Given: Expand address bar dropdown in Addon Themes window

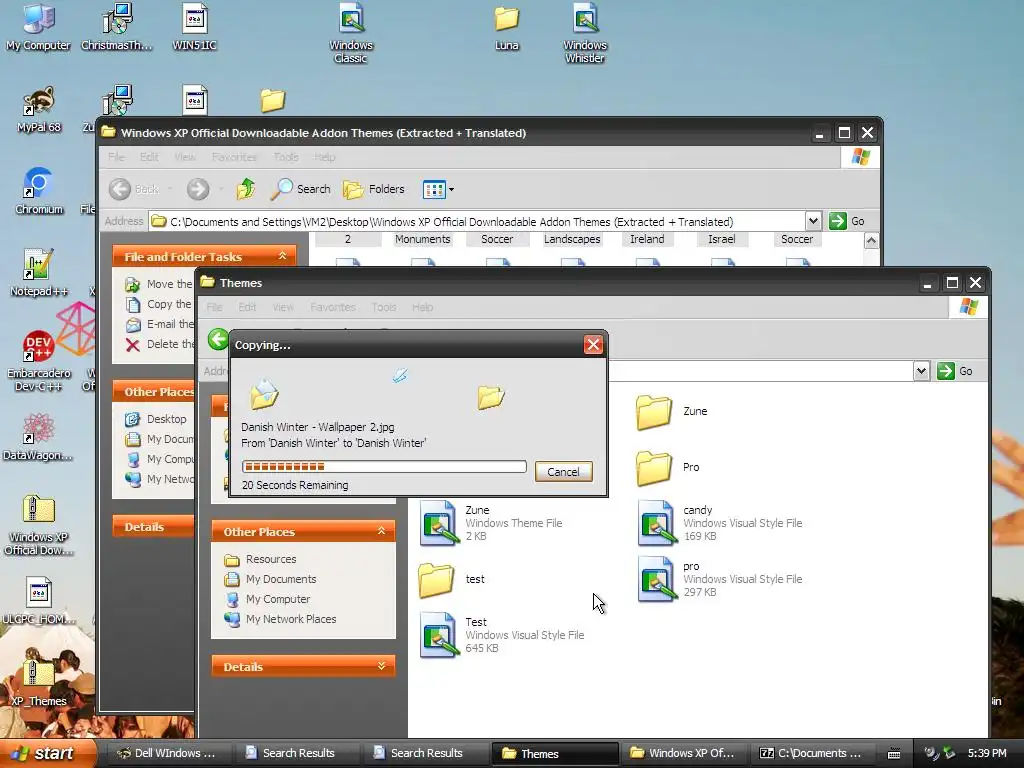Looking at the screenshot, I should pos(813,221).
